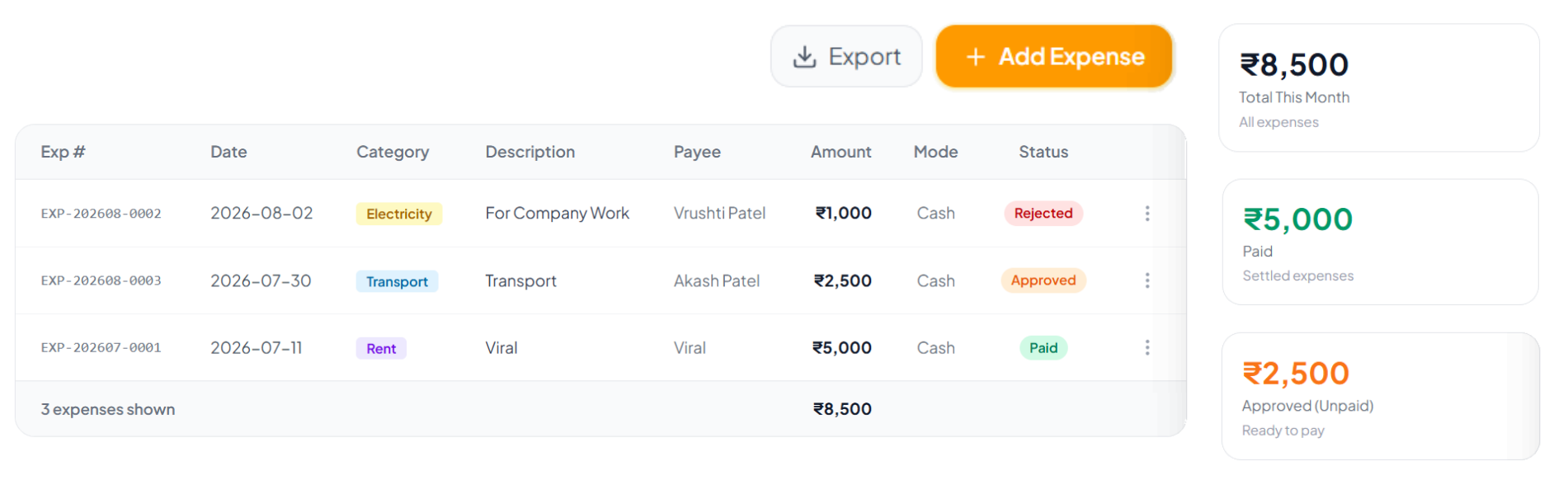Sort by the Date column header
This screenshot has width=1568, height=485.
tap(228, 152)
